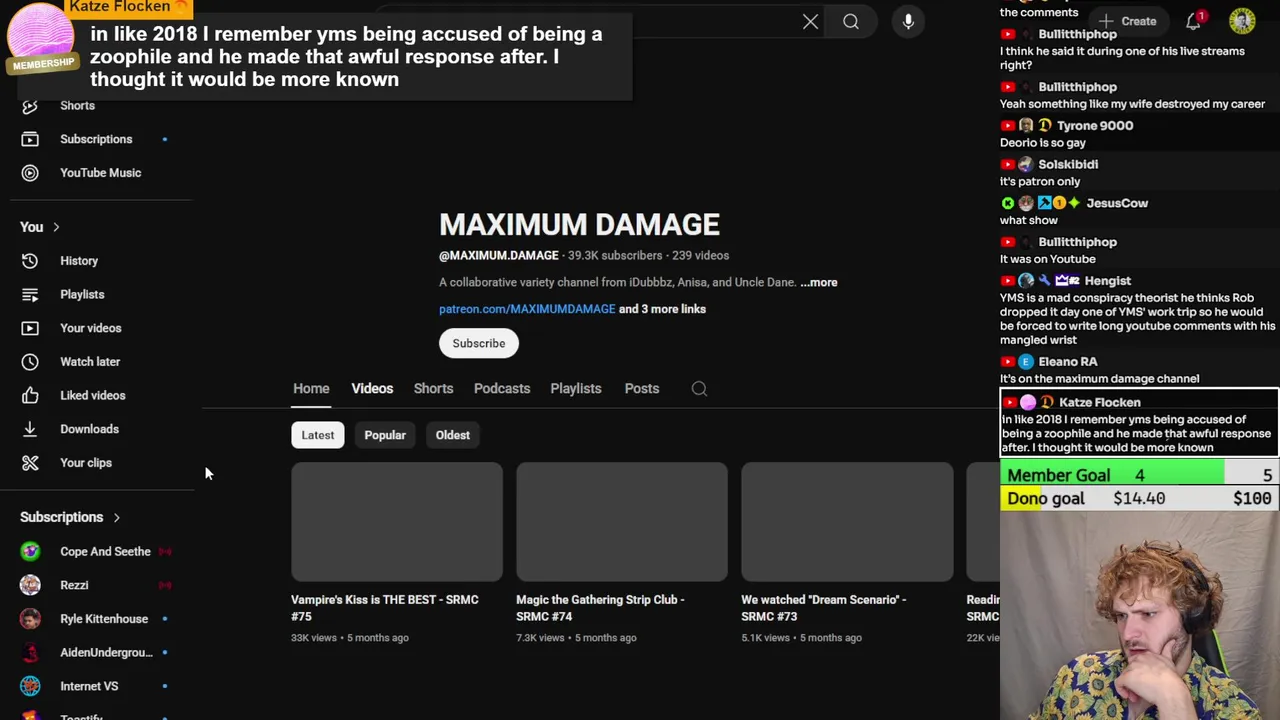Click thumbnail of SRMC #73 video

(x=847, y=521)
